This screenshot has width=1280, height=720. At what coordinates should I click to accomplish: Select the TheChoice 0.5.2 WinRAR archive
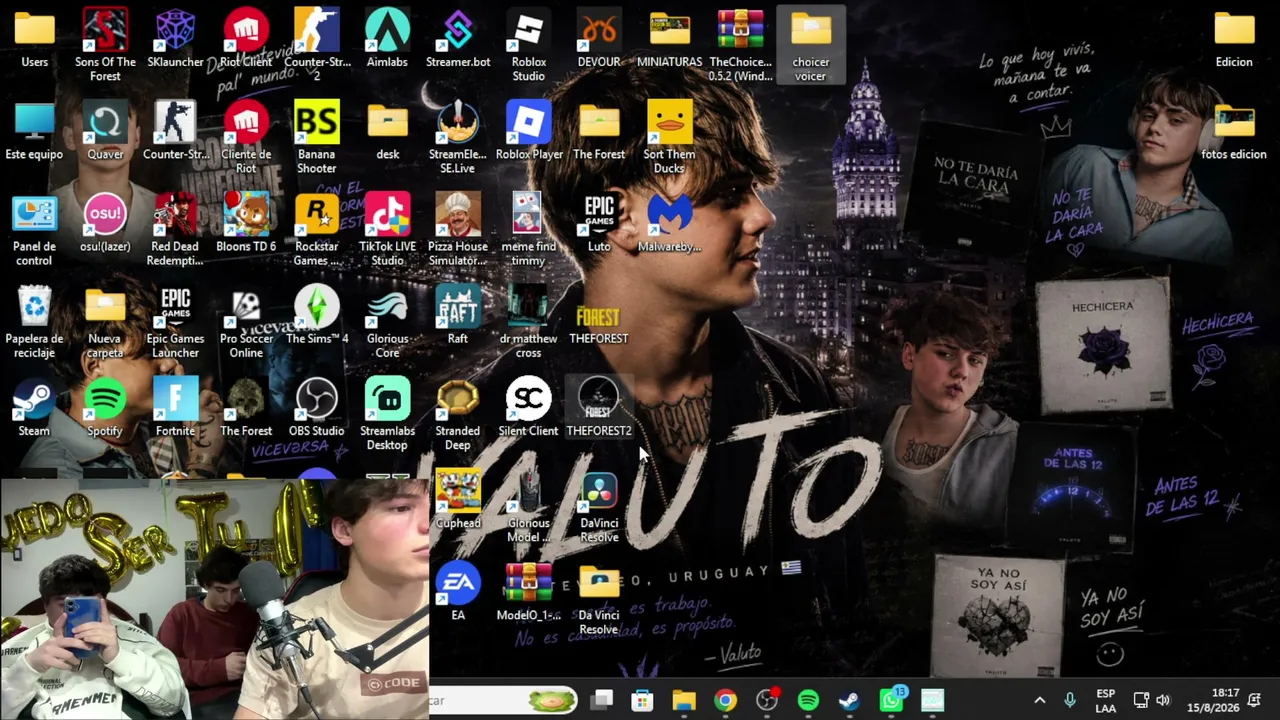[x=740, y=45]
